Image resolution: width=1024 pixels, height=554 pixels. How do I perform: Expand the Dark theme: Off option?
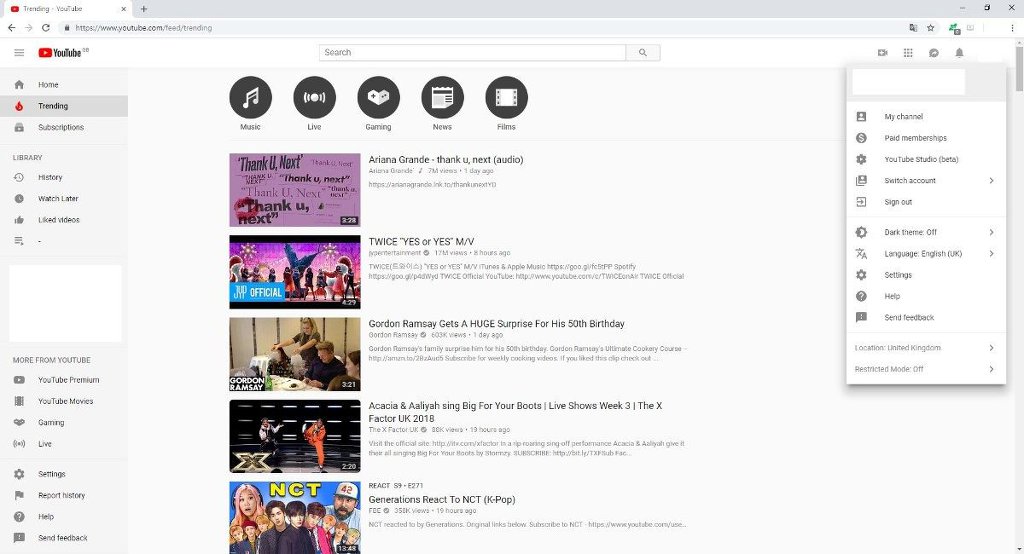pyautogui.click(x=926, y=232)
